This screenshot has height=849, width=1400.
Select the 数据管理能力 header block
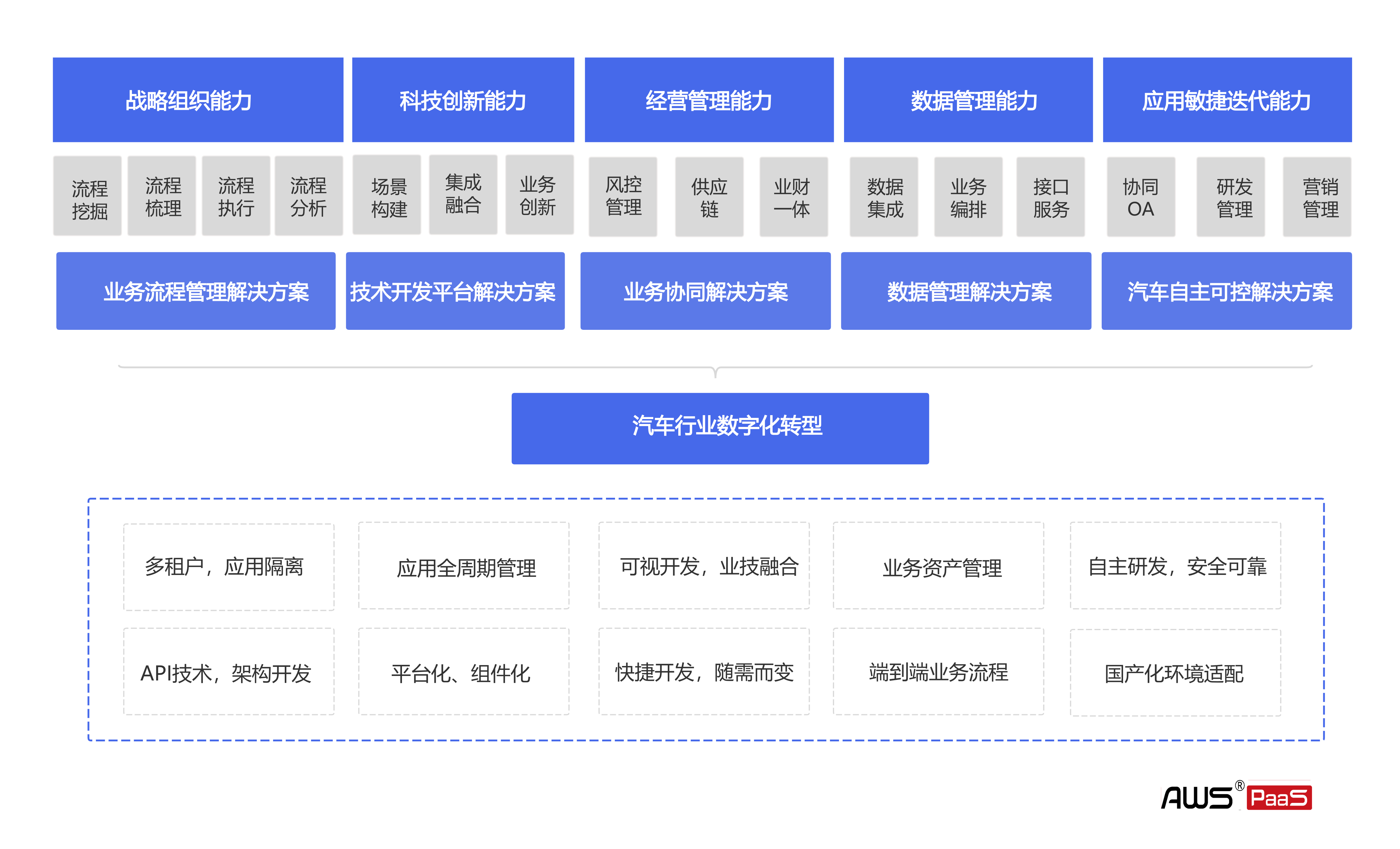click(x=968, y=99)
